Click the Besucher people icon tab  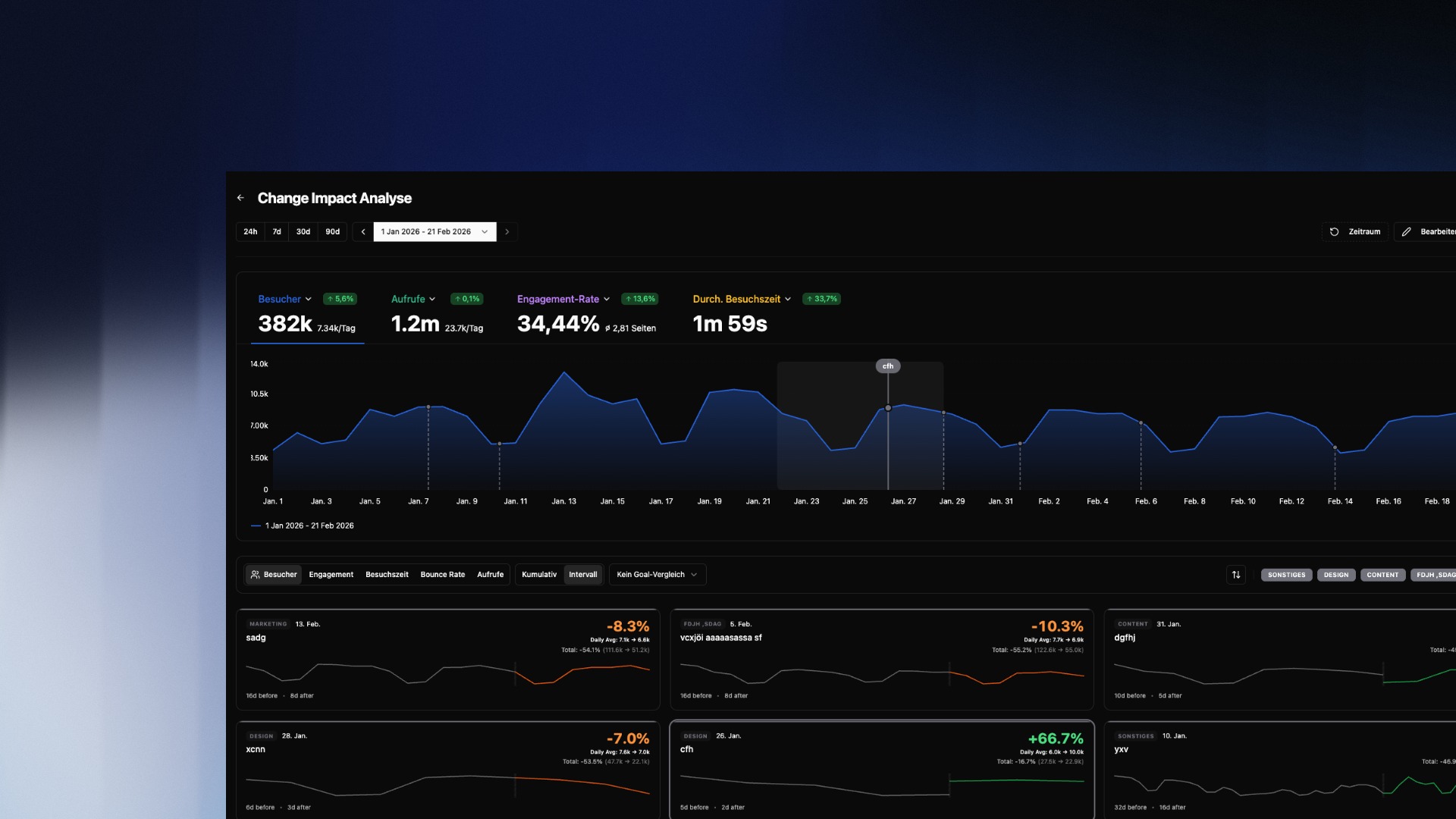point(256,575)
